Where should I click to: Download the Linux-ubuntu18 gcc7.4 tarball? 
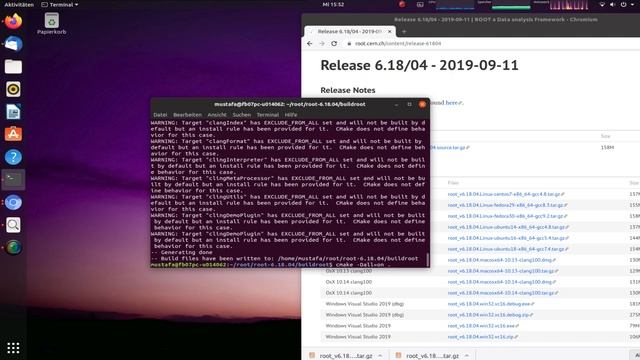click(507, 249)
